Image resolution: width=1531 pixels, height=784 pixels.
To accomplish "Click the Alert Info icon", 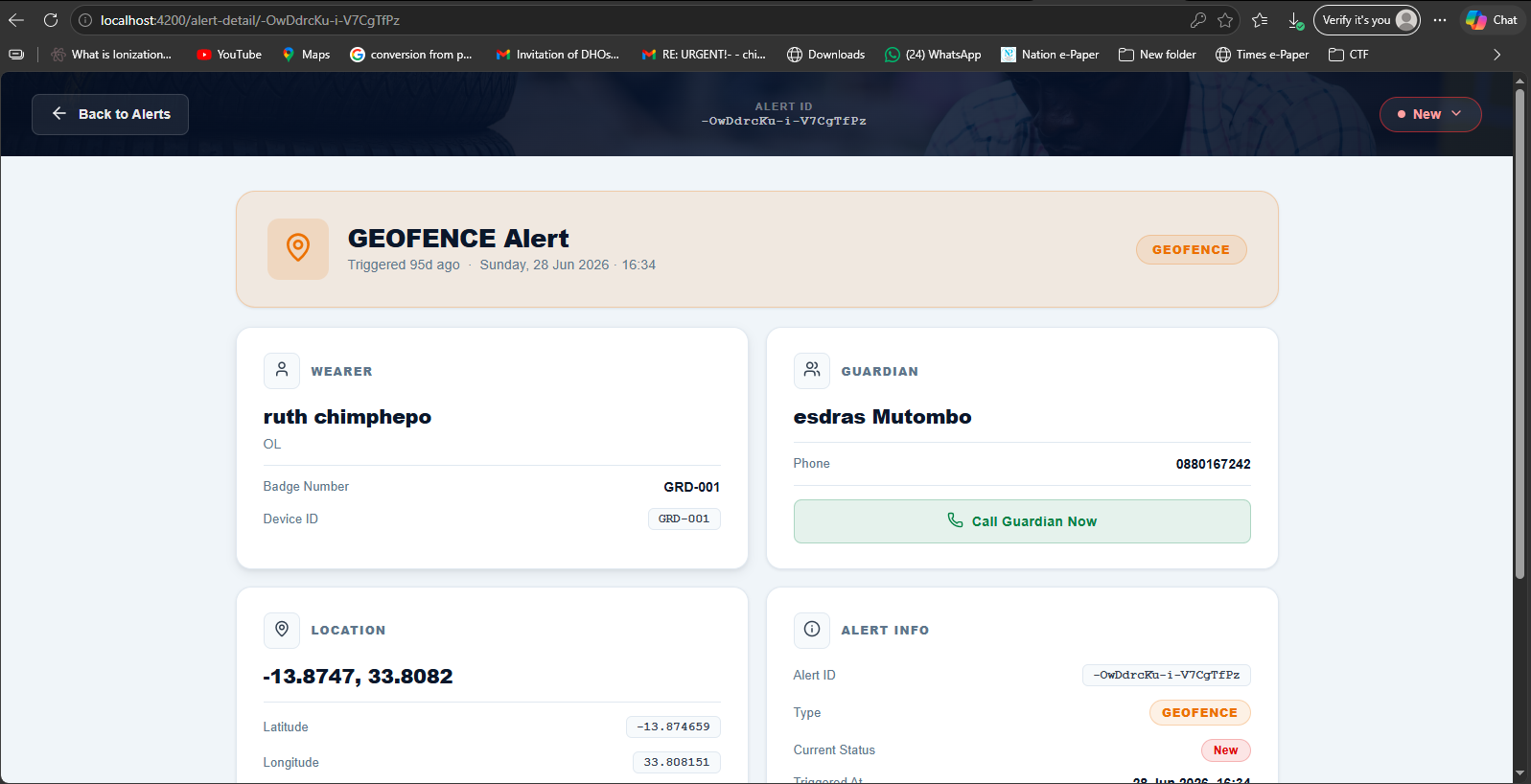I will (x=812, y=630).
